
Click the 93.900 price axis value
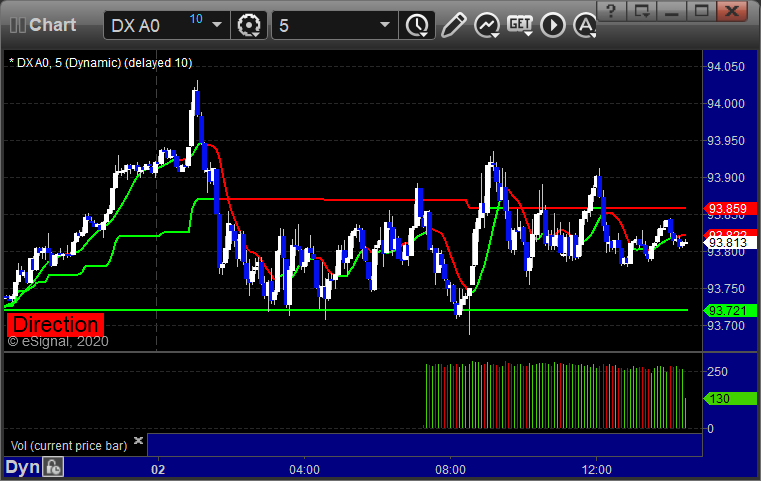point(726,178)
